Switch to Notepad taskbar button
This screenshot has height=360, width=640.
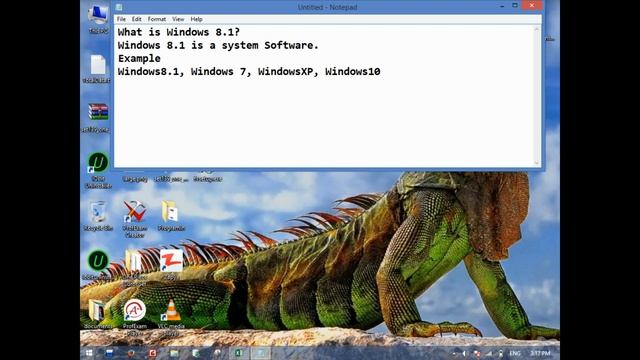[x=260, y=353]
